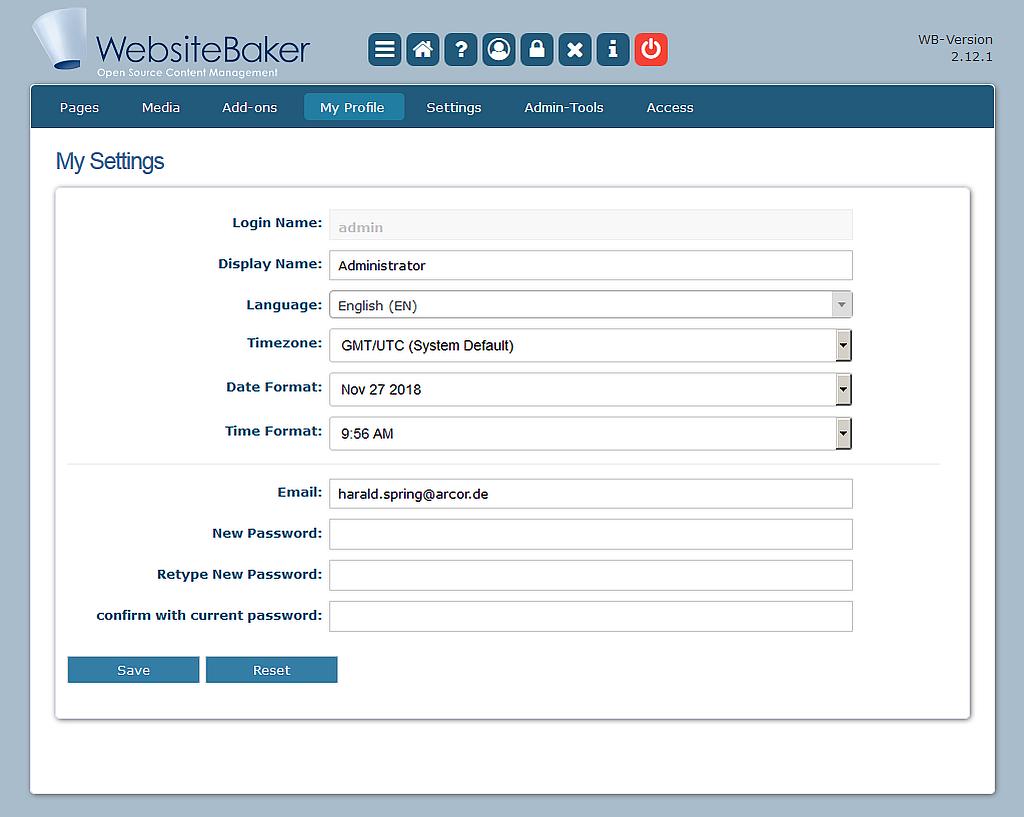
Task: Go to Add-ons section
Action: (x=249, y=107)
